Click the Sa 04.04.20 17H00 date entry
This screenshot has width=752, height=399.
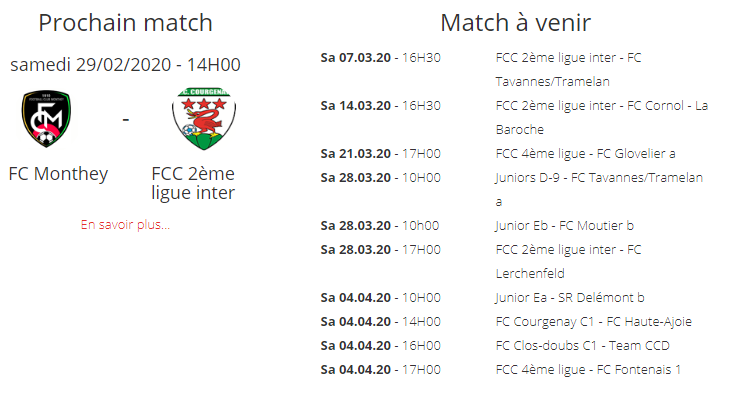click(380, 369)
